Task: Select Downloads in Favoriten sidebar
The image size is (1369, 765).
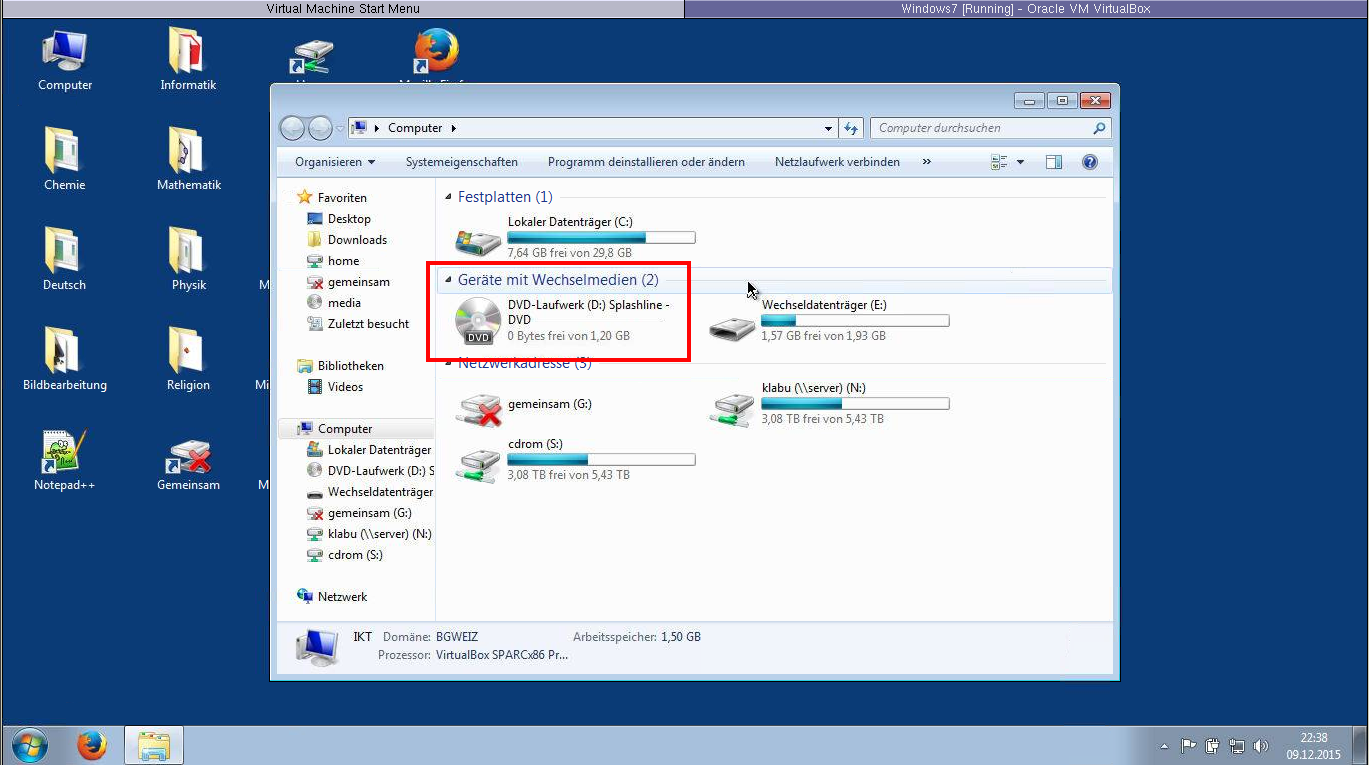Action: (x=357, y=240)
